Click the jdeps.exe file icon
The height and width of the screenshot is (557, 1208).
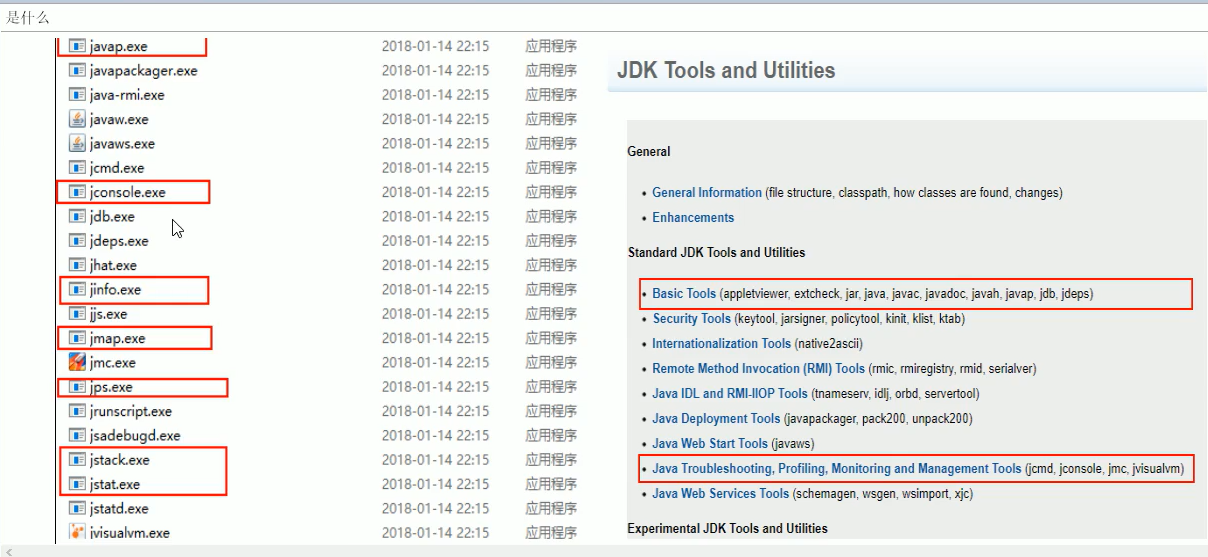point(77,240)
